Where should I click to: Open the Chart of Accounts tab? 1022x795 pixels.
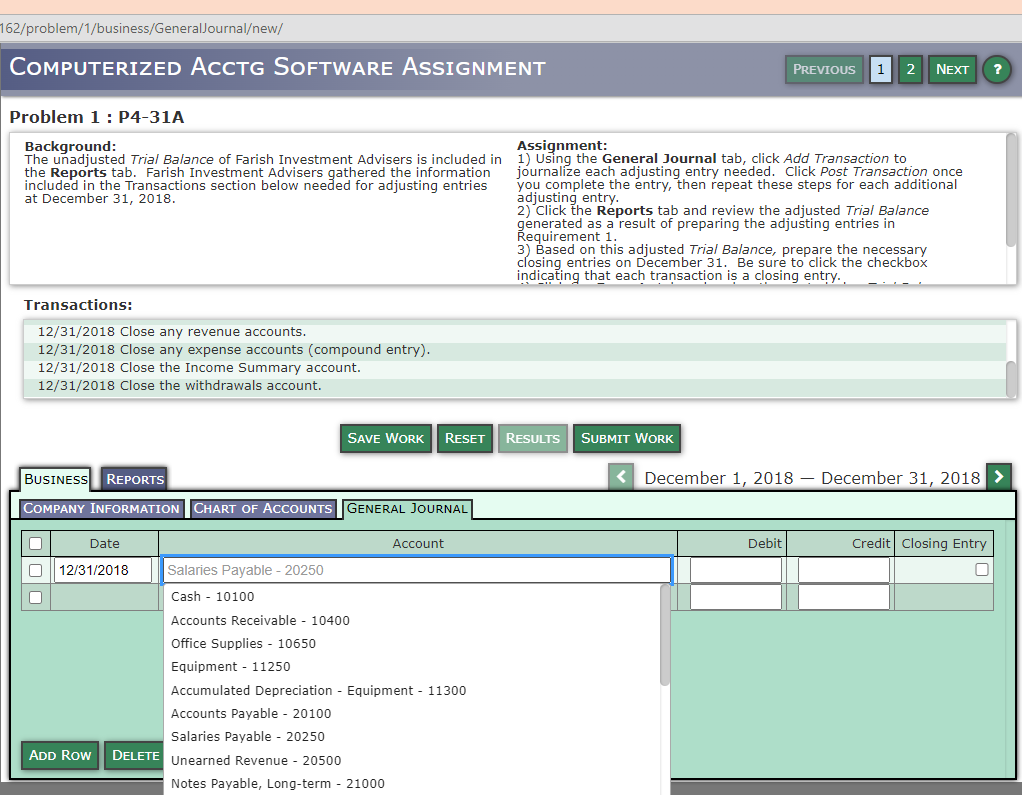click(263, 508)
